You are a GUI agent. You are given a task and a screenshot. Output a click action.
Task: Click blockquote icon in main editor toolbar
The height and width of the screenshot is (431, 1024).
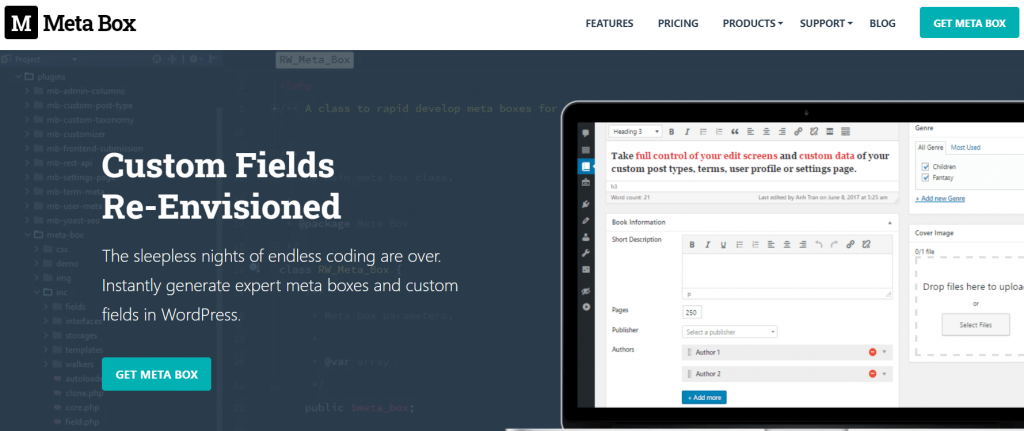click(x=735, y=132)
